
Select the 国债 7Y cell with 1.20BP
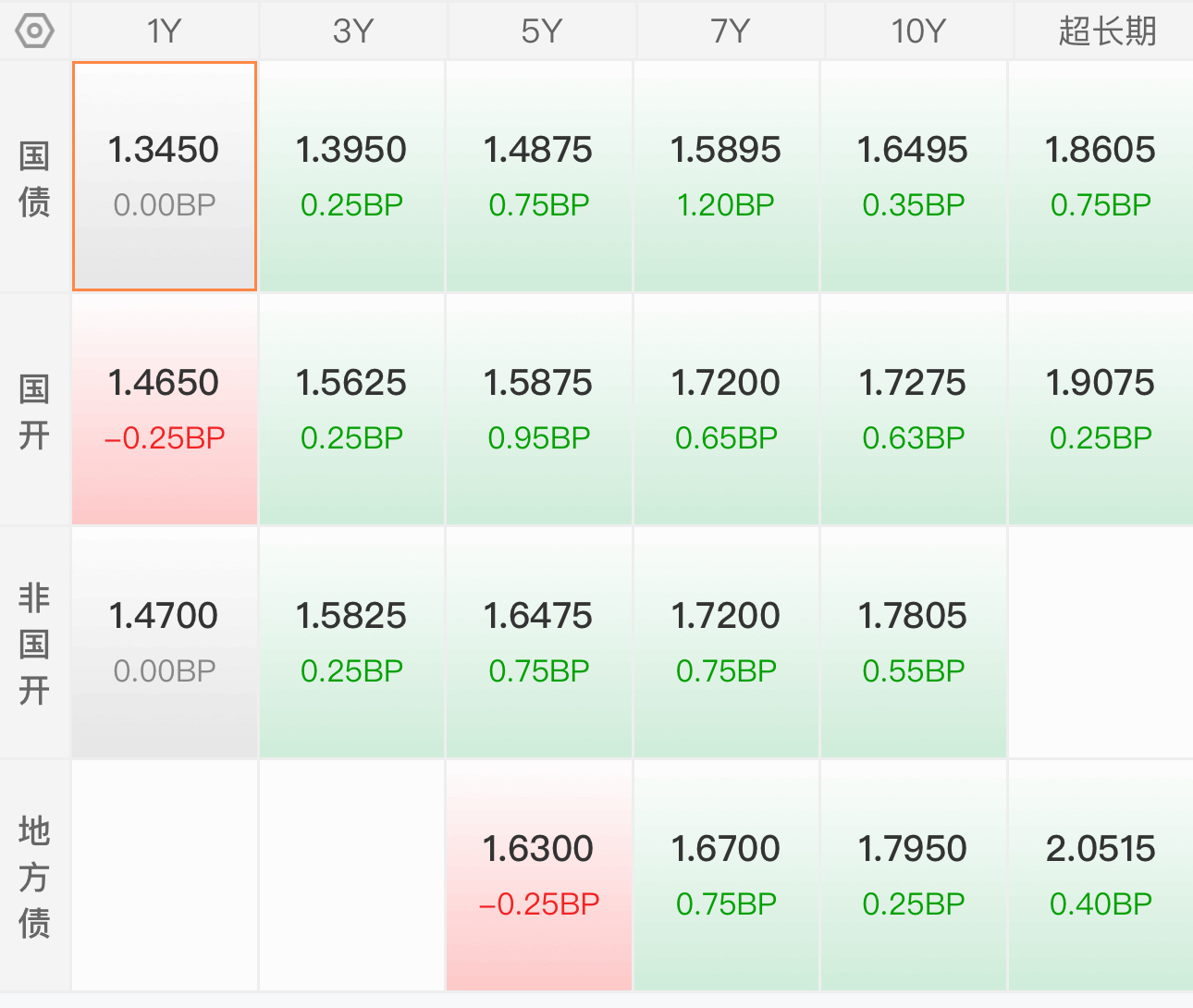(x=726, y=177)
